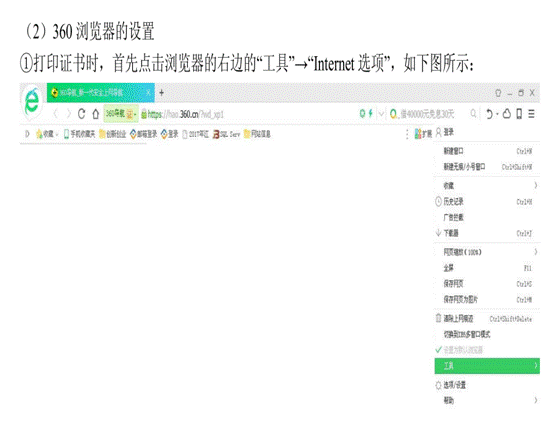Expand the 收藏 submenu

pos(487,185)
